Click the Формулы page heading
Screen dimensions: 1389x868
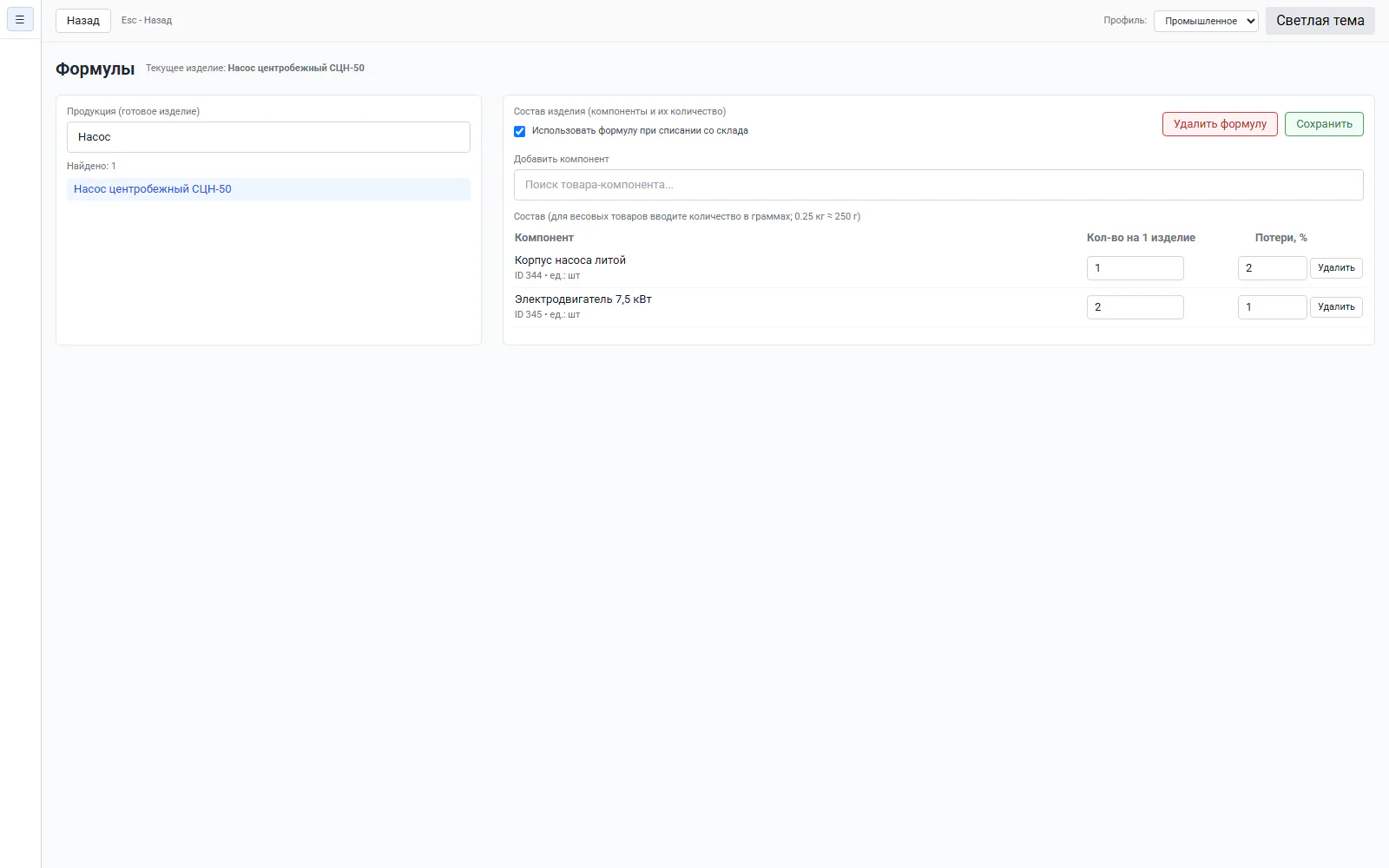point(95,69)
